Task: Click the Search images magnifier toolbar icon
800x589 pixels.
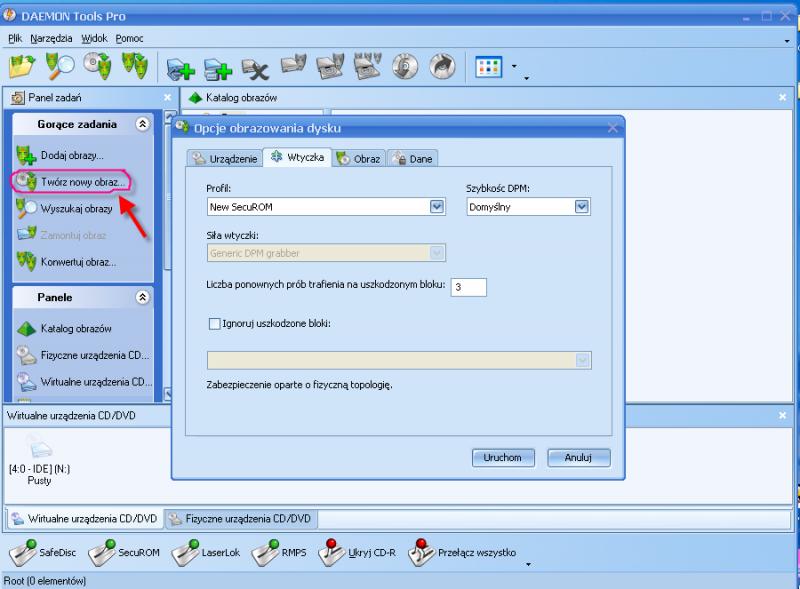Action: (x=60, y=66)
